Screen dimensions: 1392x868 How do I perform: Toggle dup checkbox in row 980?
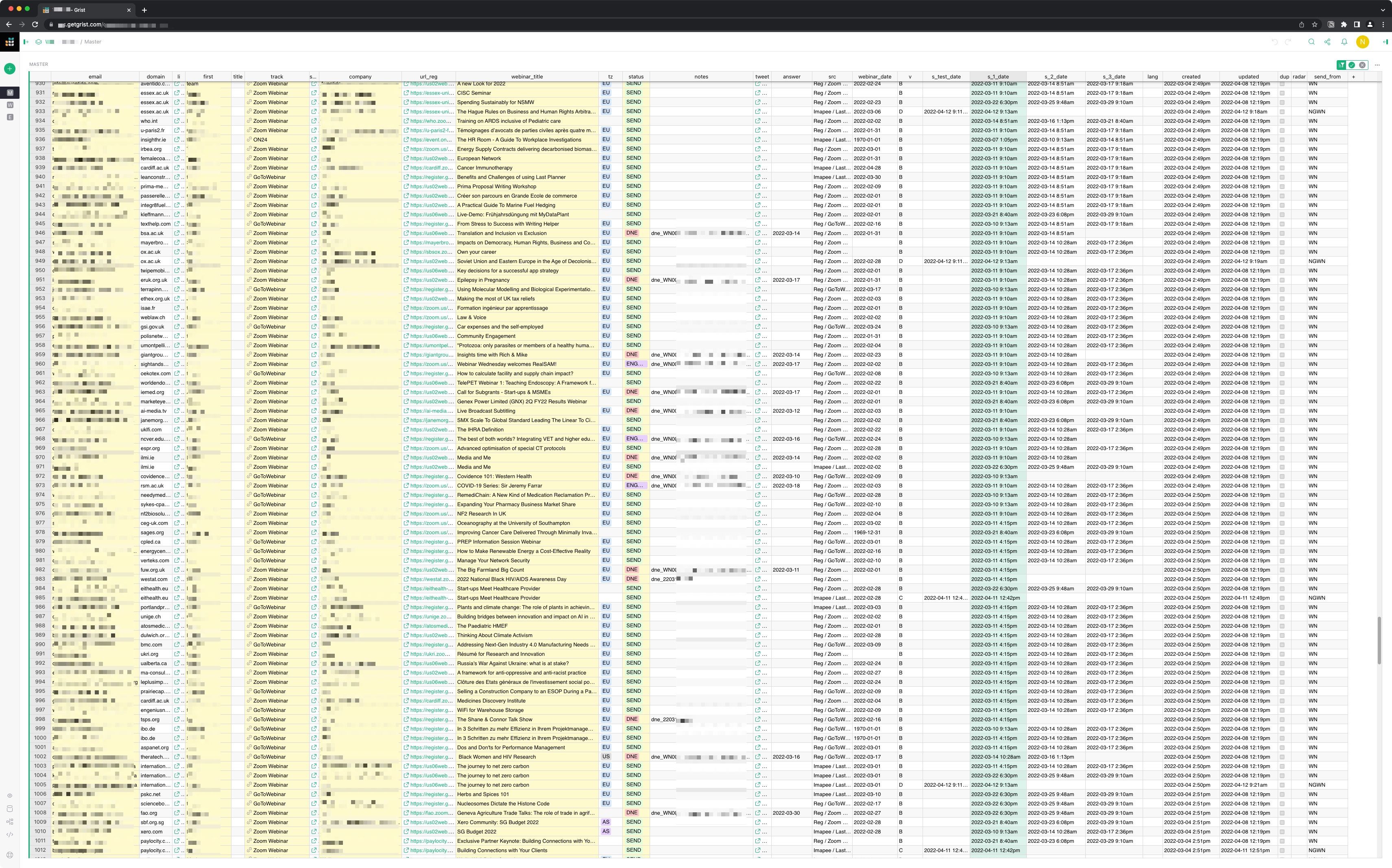pos(1282,551)
